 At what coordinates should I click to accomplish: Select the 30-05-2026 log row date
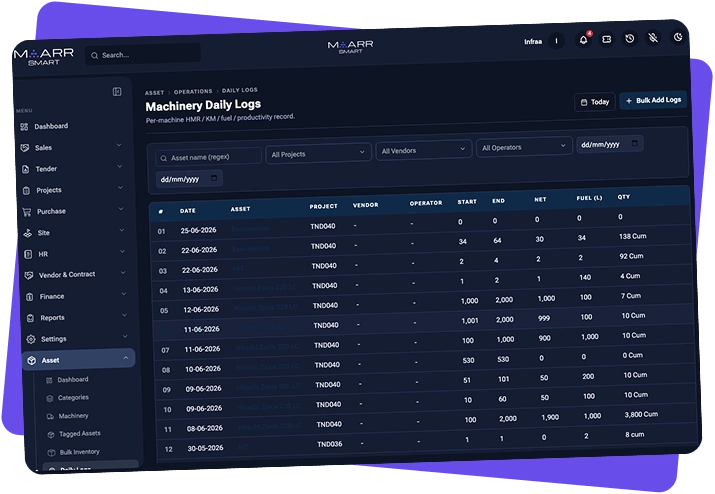(205, 448)
